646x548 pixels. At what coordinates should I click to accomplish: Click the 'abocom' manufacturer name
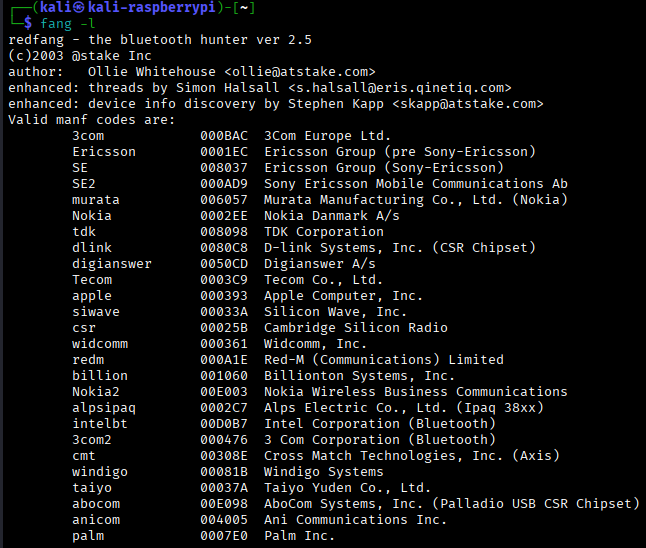[x=96, y=504]
